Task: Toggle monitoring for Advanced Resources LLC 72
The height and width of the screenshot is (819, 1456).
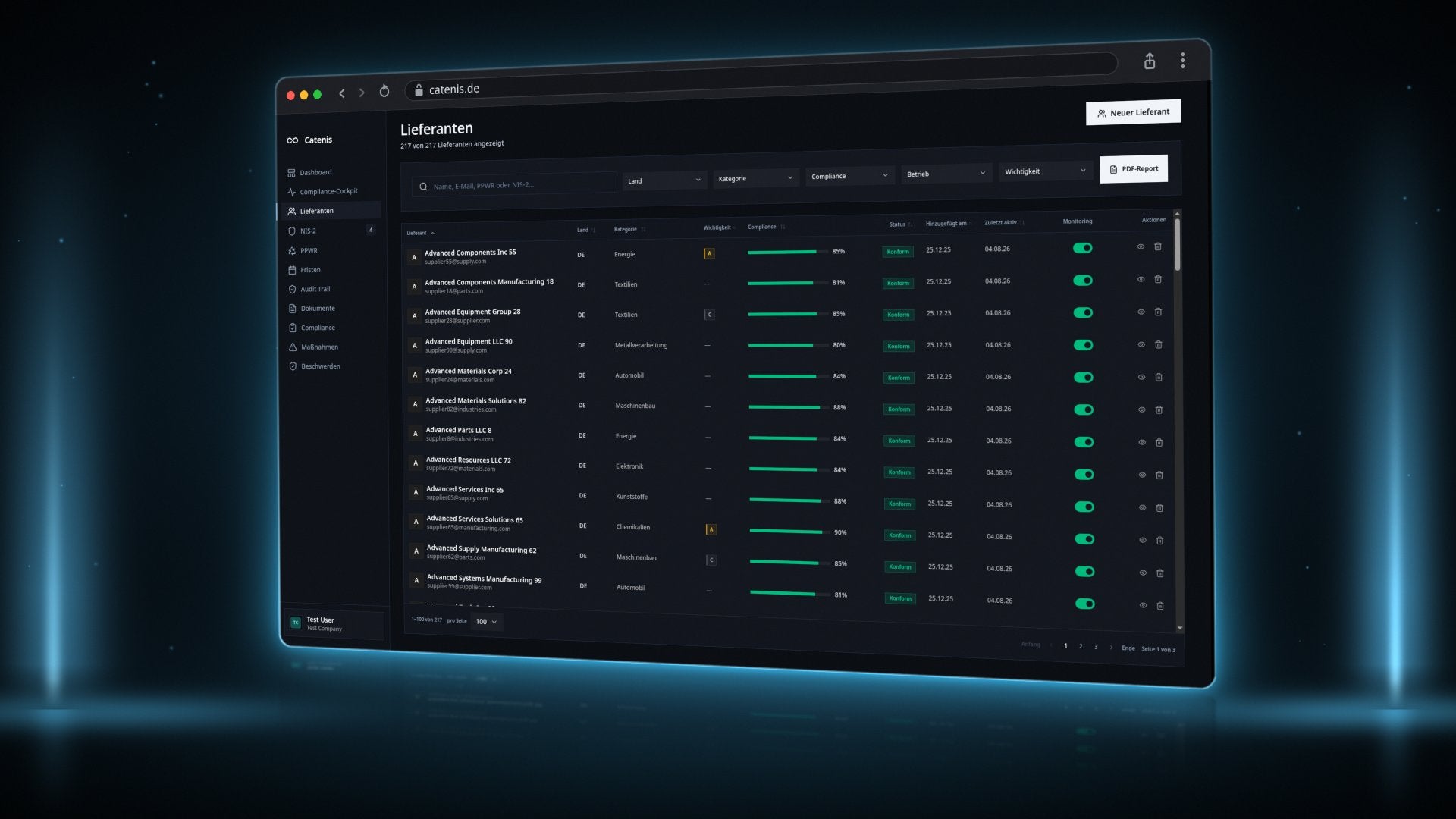Action: 1084,475
